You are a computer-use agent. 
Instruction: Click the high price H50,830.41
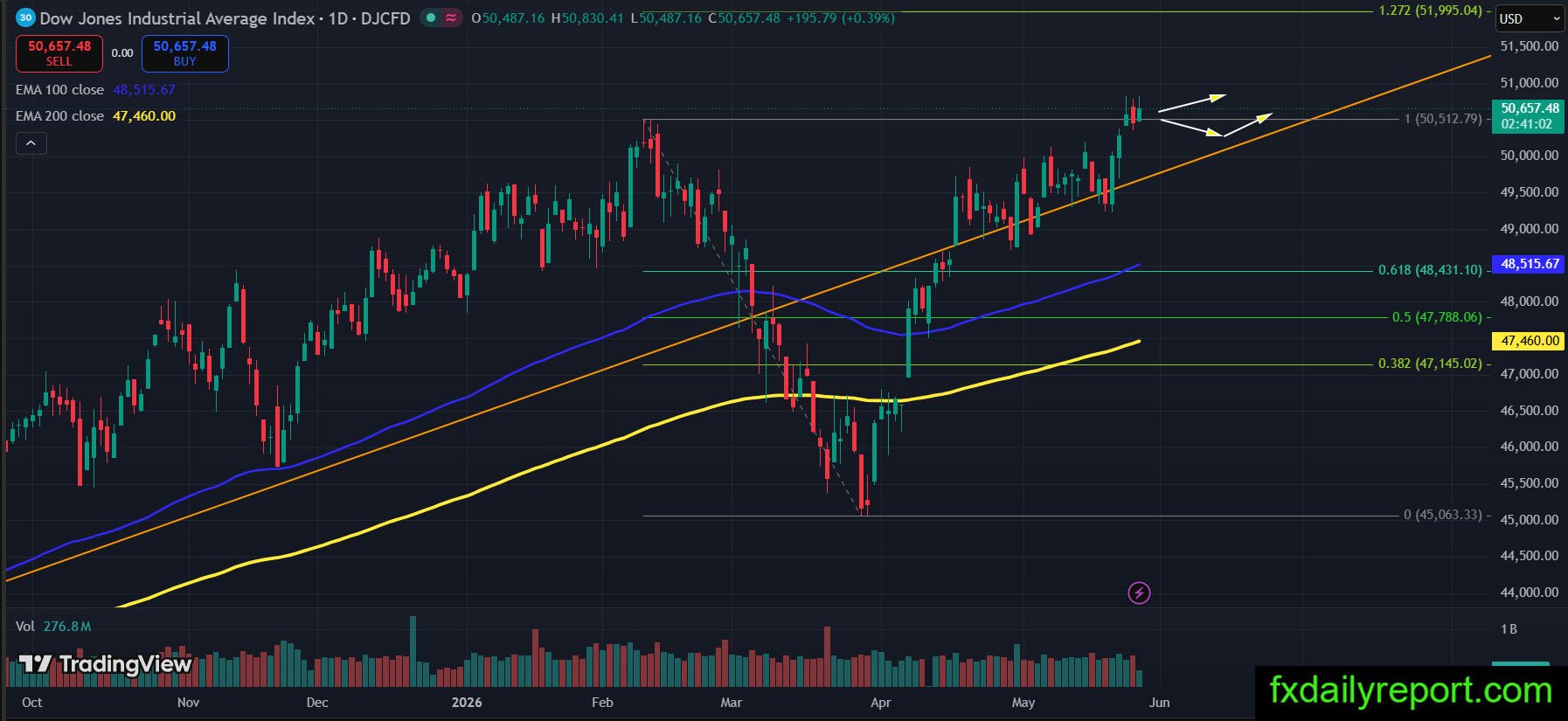[587, 18]
